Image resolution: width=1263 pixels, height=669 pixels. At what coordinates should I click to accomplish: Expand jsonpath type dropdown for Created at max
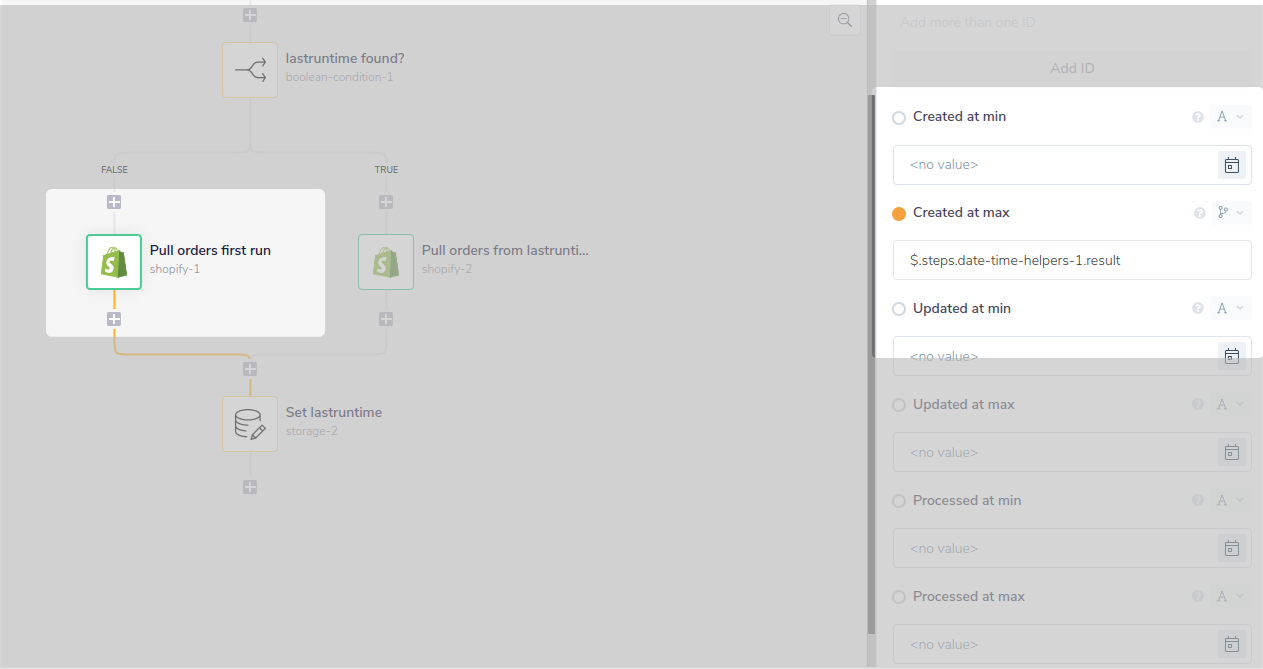coord(1230,213)
